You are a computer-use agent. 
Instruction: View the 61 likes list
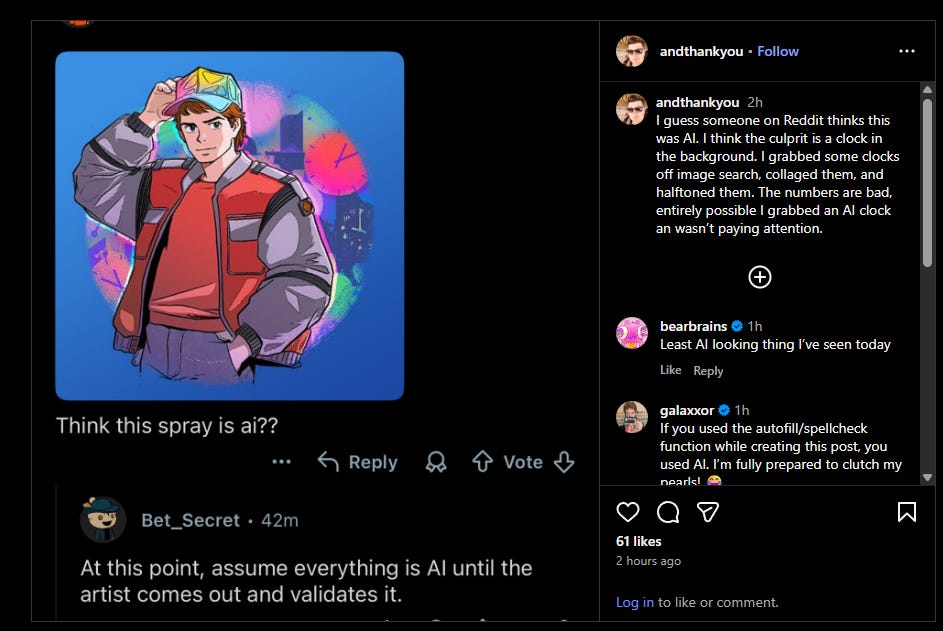(637, 541)
